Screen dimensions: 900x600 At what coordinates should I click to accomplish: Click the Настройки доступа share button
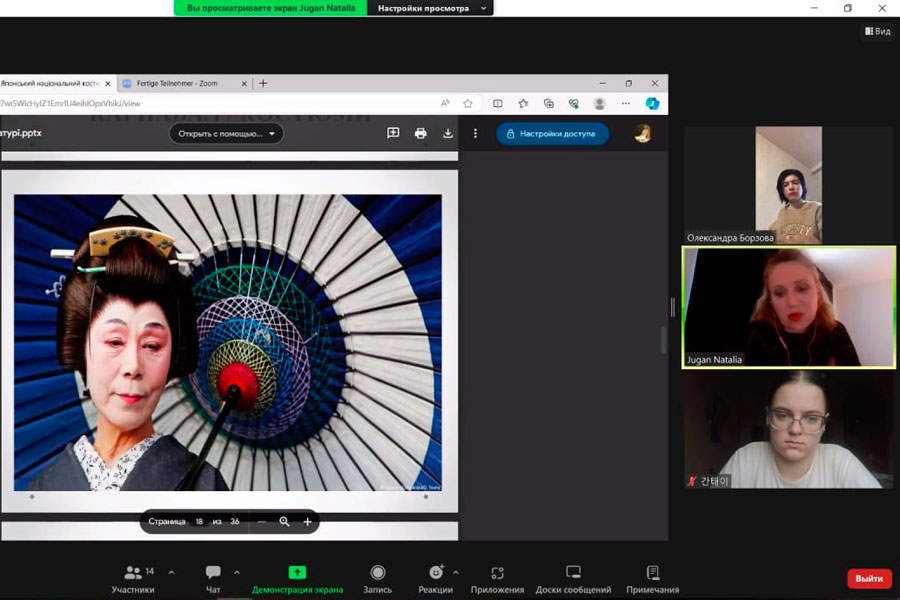click(552, 133)
